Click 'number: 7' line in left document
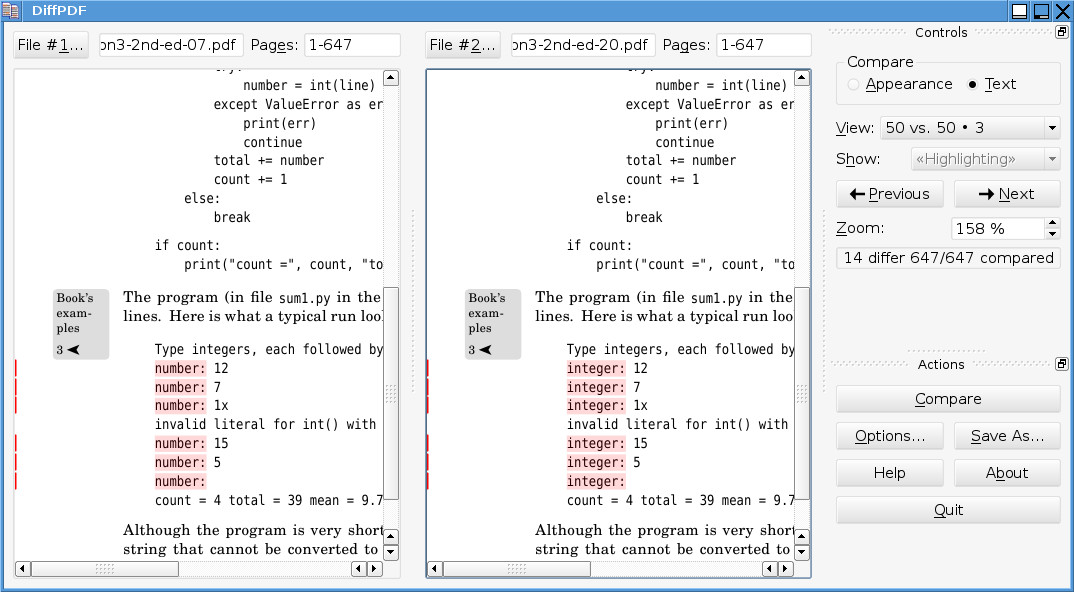 tap(188, 387)
